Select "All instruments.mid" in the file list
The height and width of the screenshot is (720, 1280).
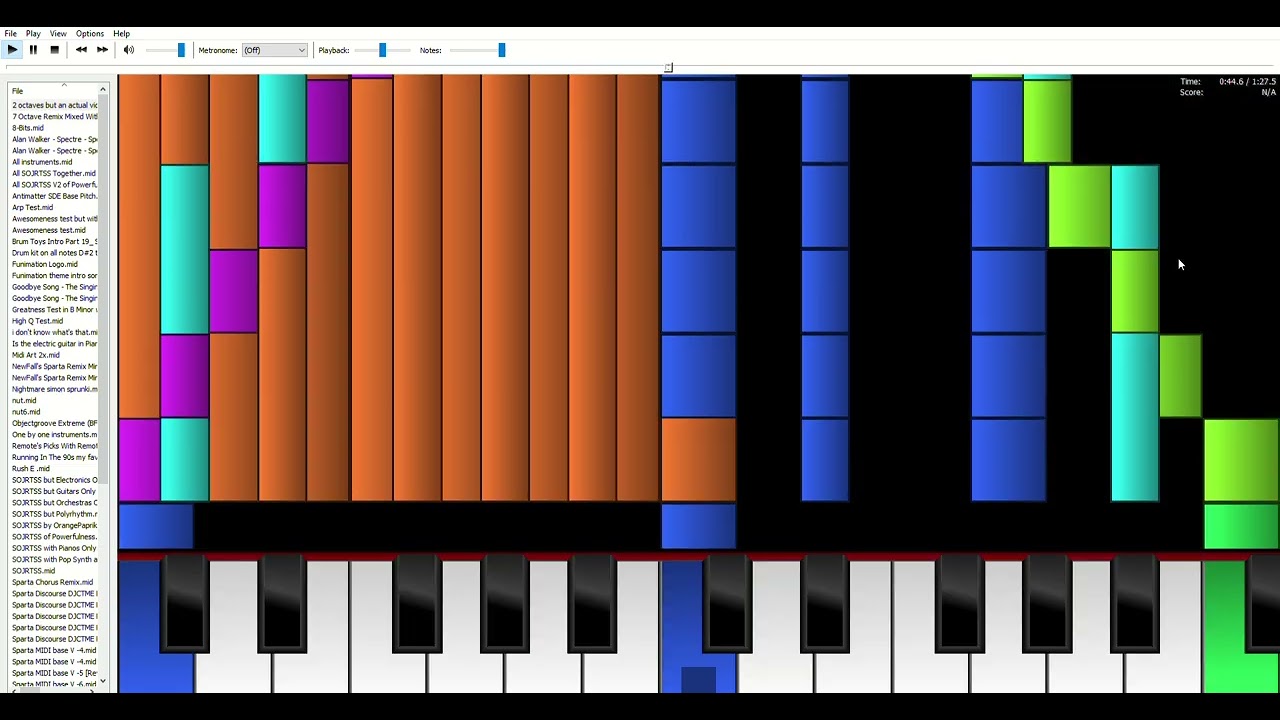[42, 162]
